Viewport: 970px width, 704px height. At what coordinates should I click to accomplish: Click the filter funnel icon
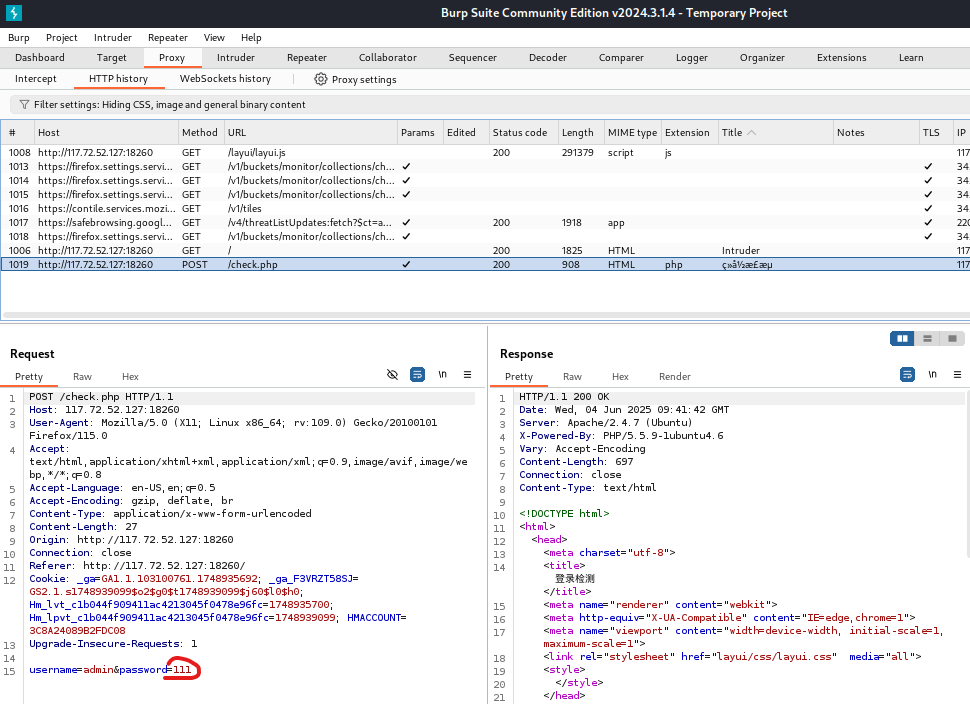24,105
